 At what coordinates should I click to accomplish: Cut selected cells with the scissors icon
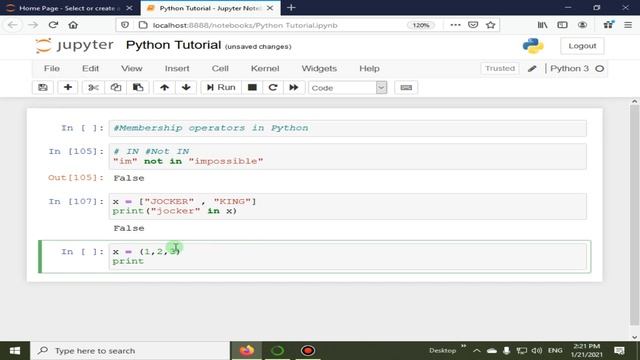pyautogui.click(x=93, y=87)
